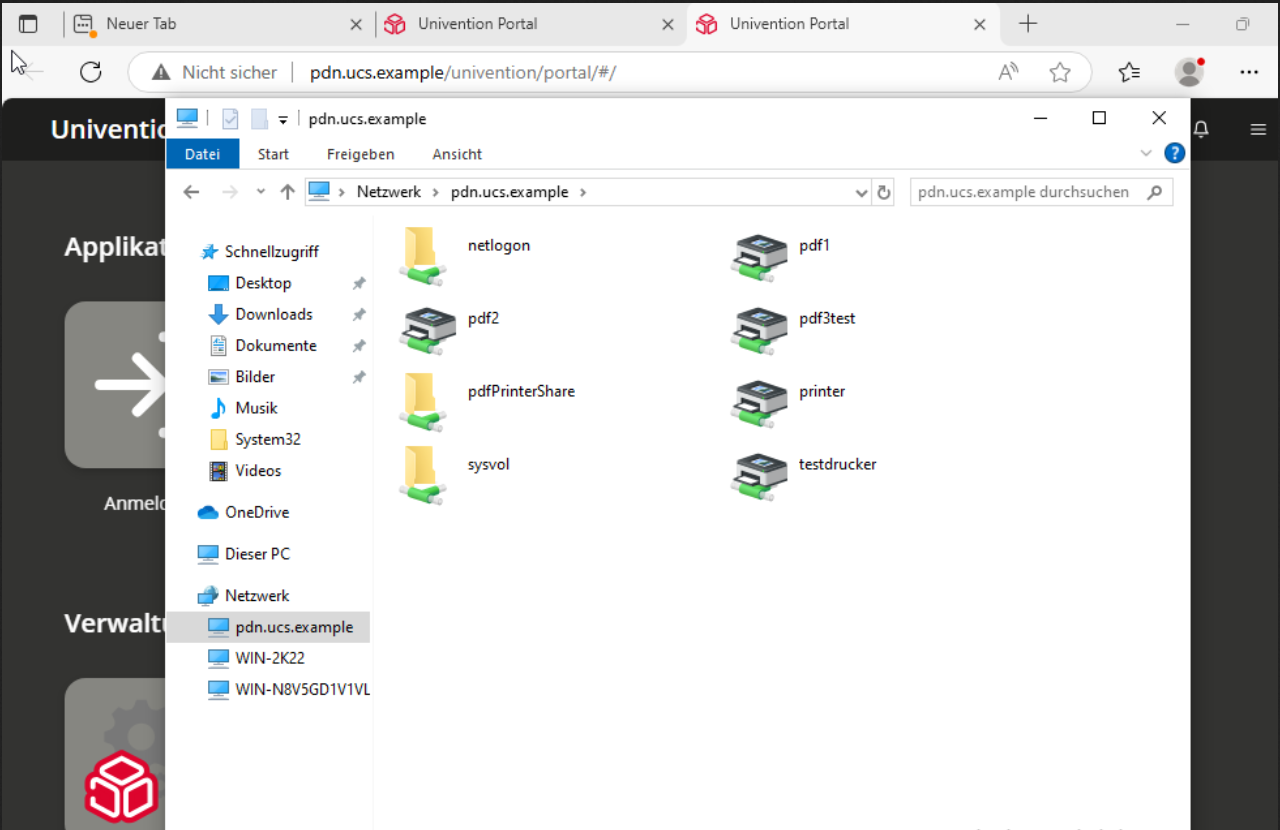This screenshot has width=1280, height=830.
Task: Go up one level in Explorer
Action: click(x=288, y=192)
